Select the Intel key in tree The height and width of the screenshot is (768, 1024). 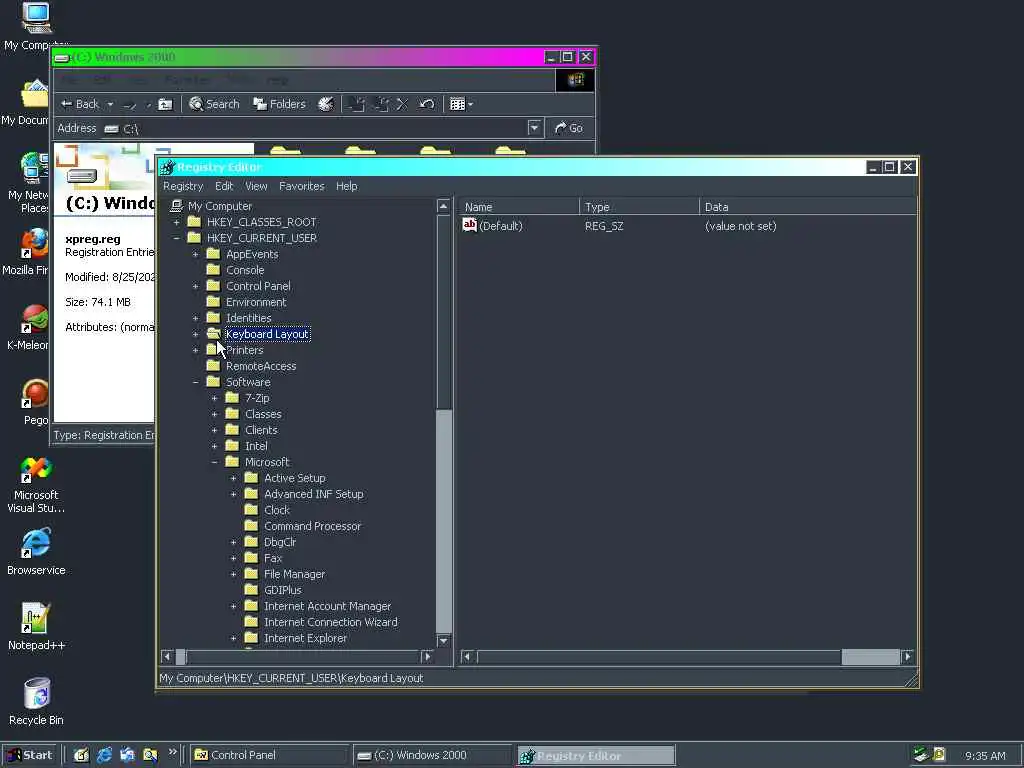(x=256, y=446)
